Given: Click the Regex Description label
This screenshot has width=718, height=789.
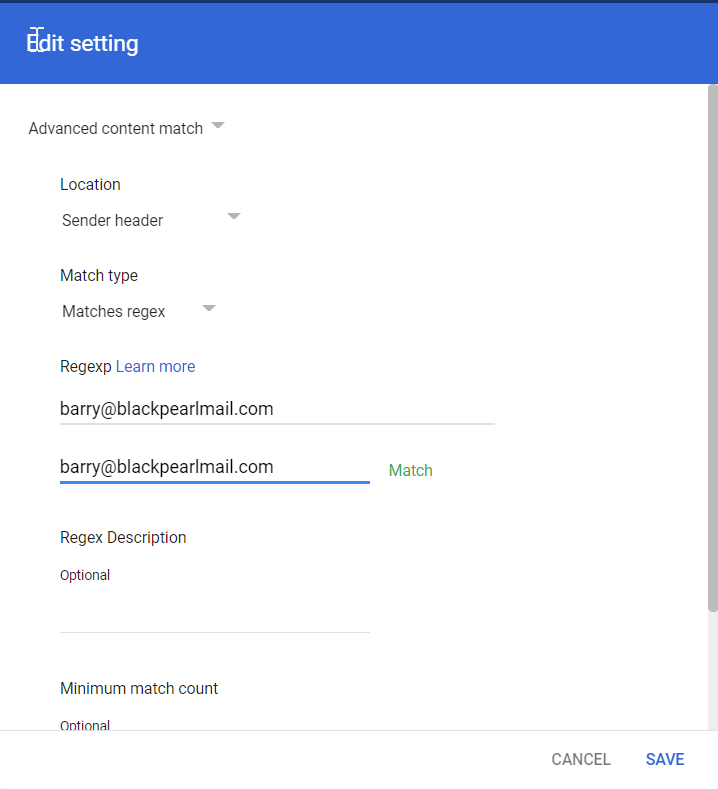Looking at the screenshot, I should click(123, 537).
